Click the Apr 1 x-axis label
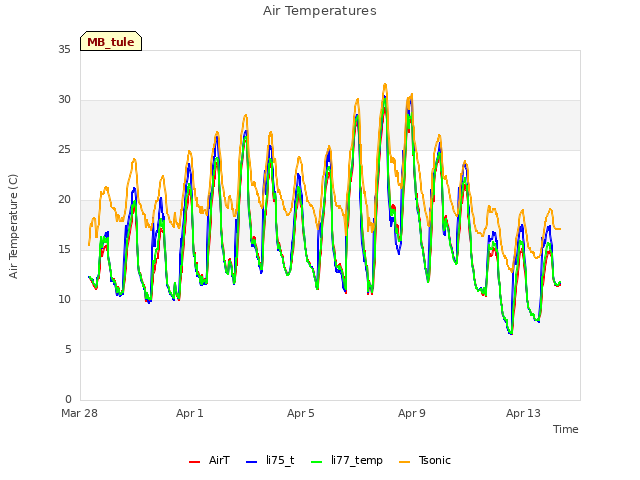This screenshot has height=480, width=640. click(190, 413)
